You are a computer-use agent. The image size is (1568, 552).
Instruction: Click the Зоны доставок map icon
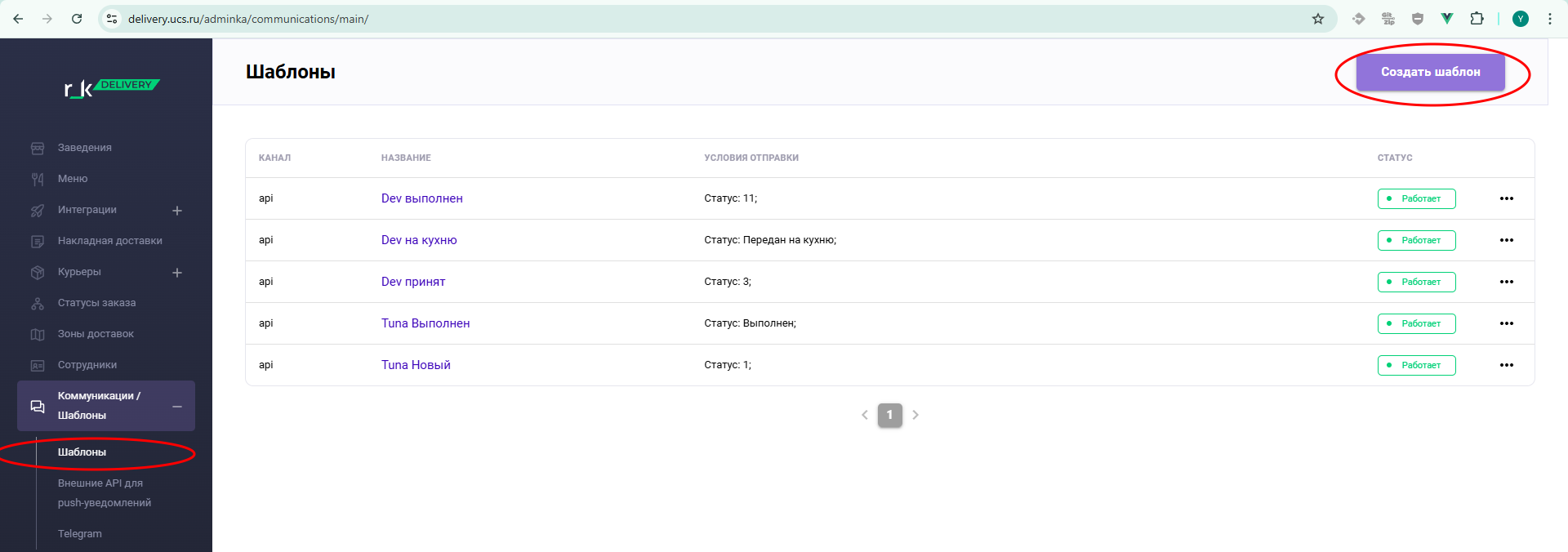pos(38,334)
